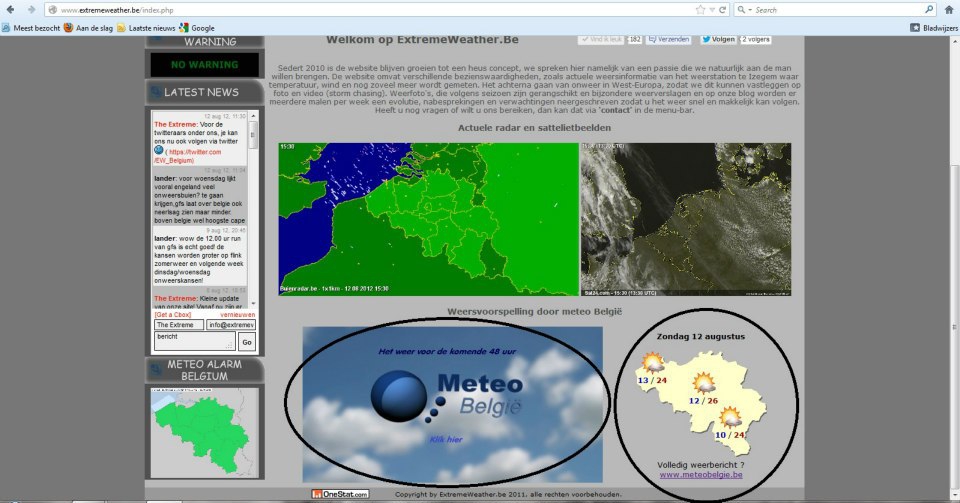Click the LATEST NEWS panel header
The image size is (960, 503).
click(x=204, y=92)
